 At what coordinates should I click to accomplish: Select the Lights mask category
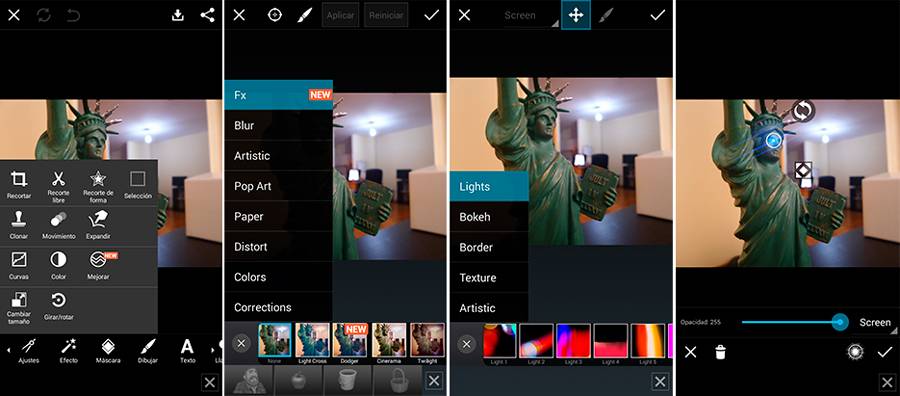tap(489, 187)
